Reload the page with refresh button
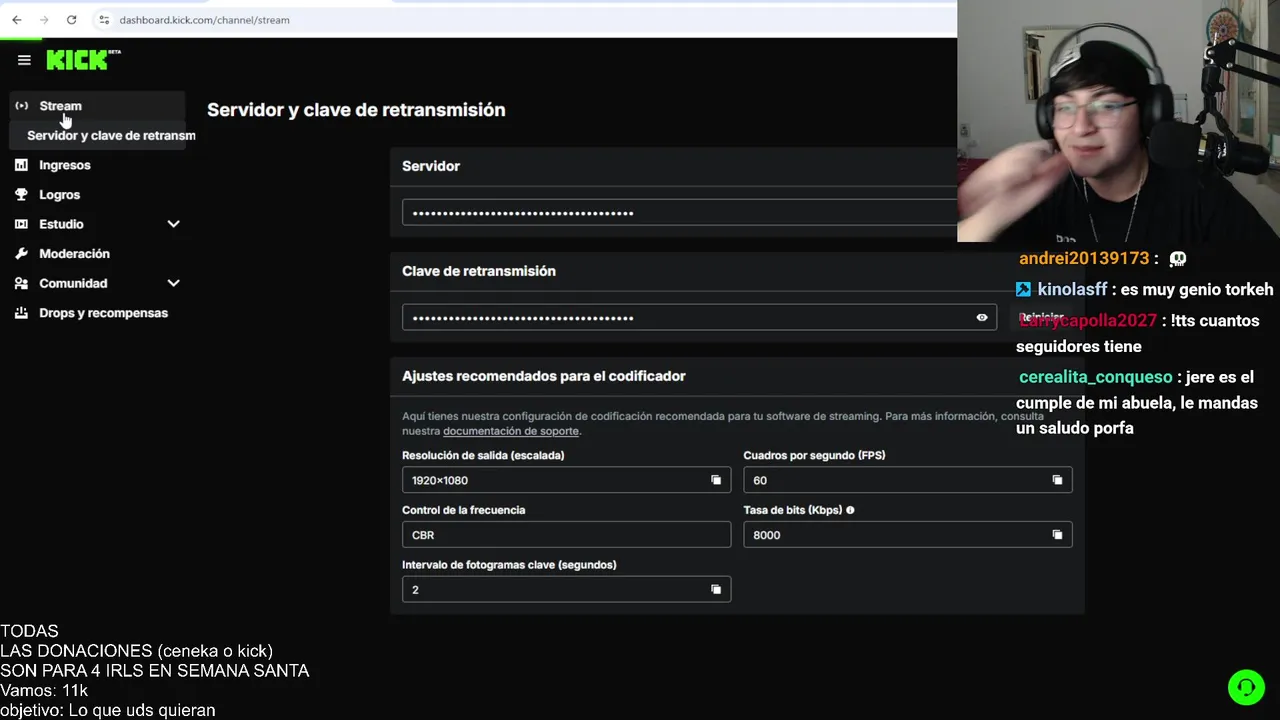1280x720 pixels. coord(71,20)
